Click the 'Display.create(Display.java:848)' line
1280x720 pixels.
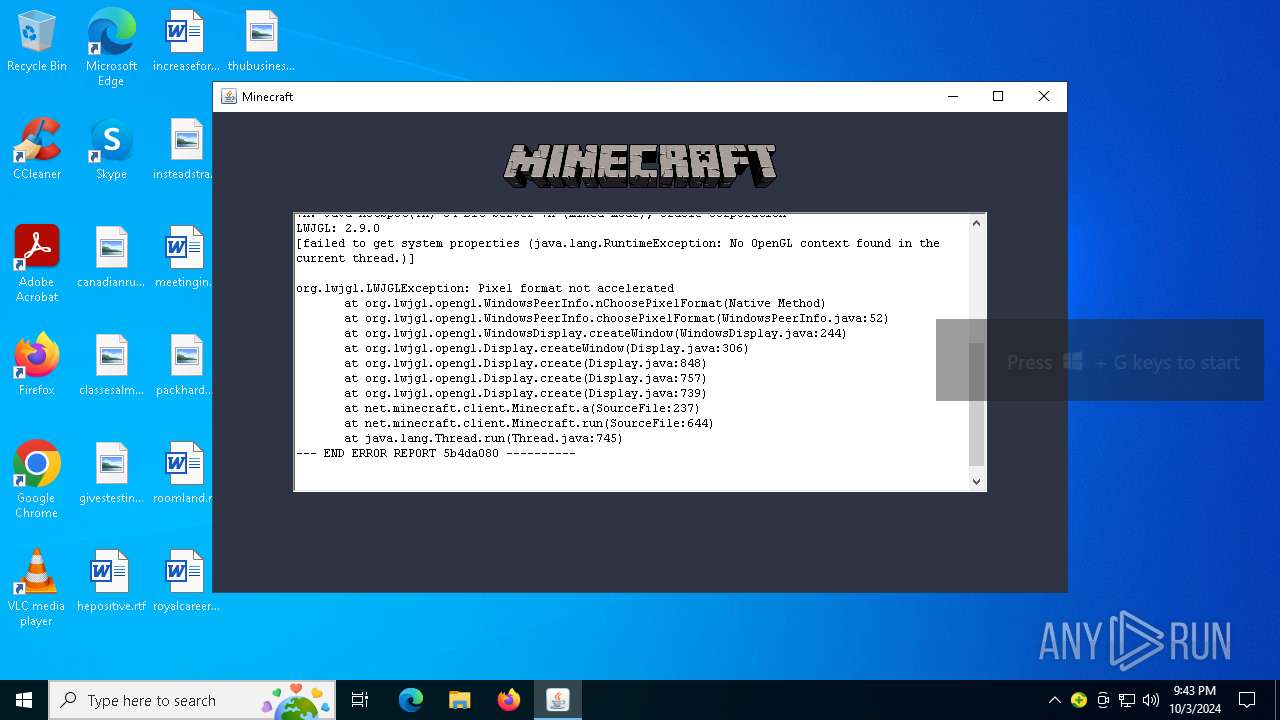coord(526,363)
